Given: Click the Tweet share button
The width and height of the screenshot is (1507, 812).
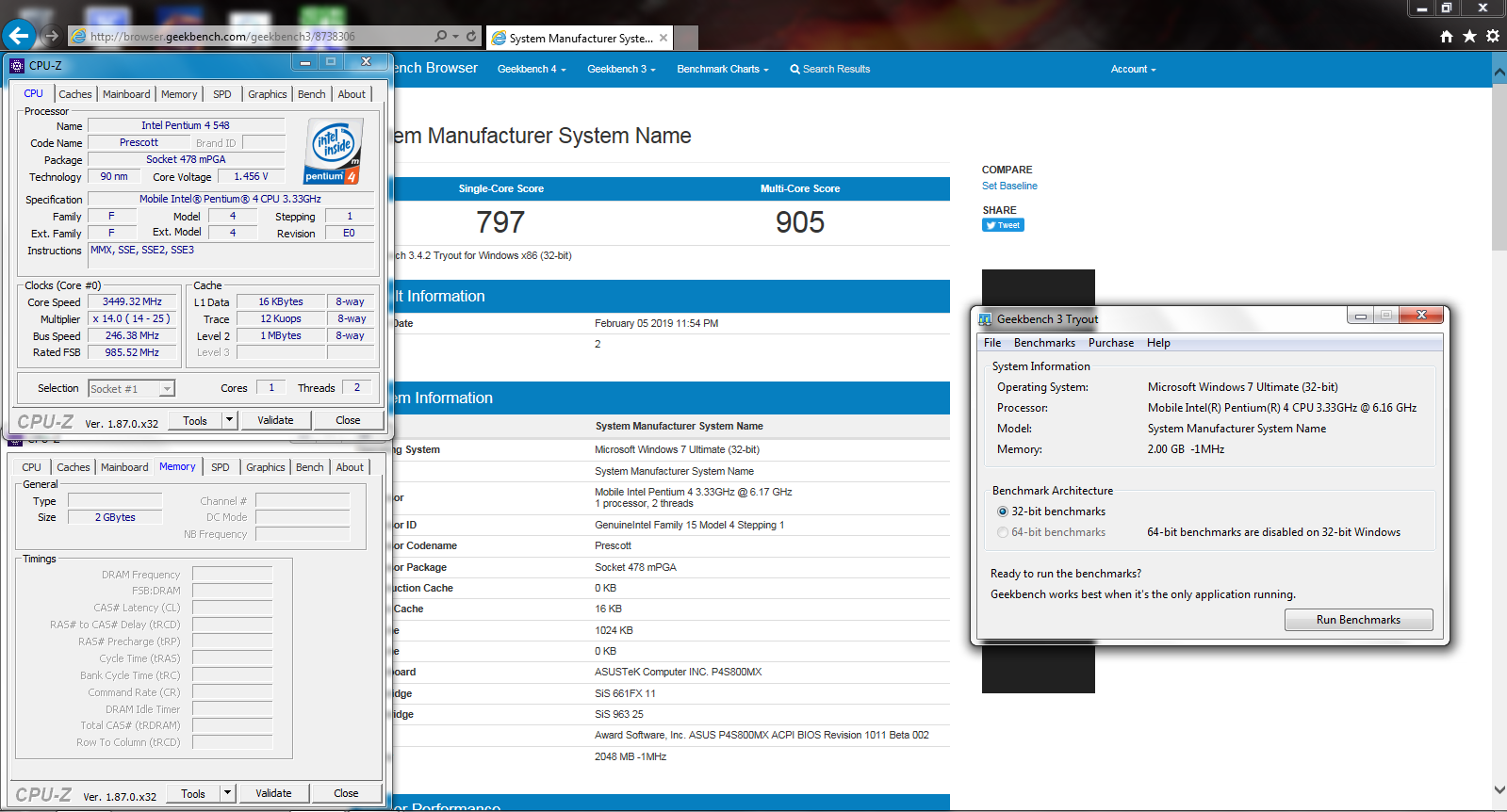Looking at the screenshot, I should pos(1003,225).
